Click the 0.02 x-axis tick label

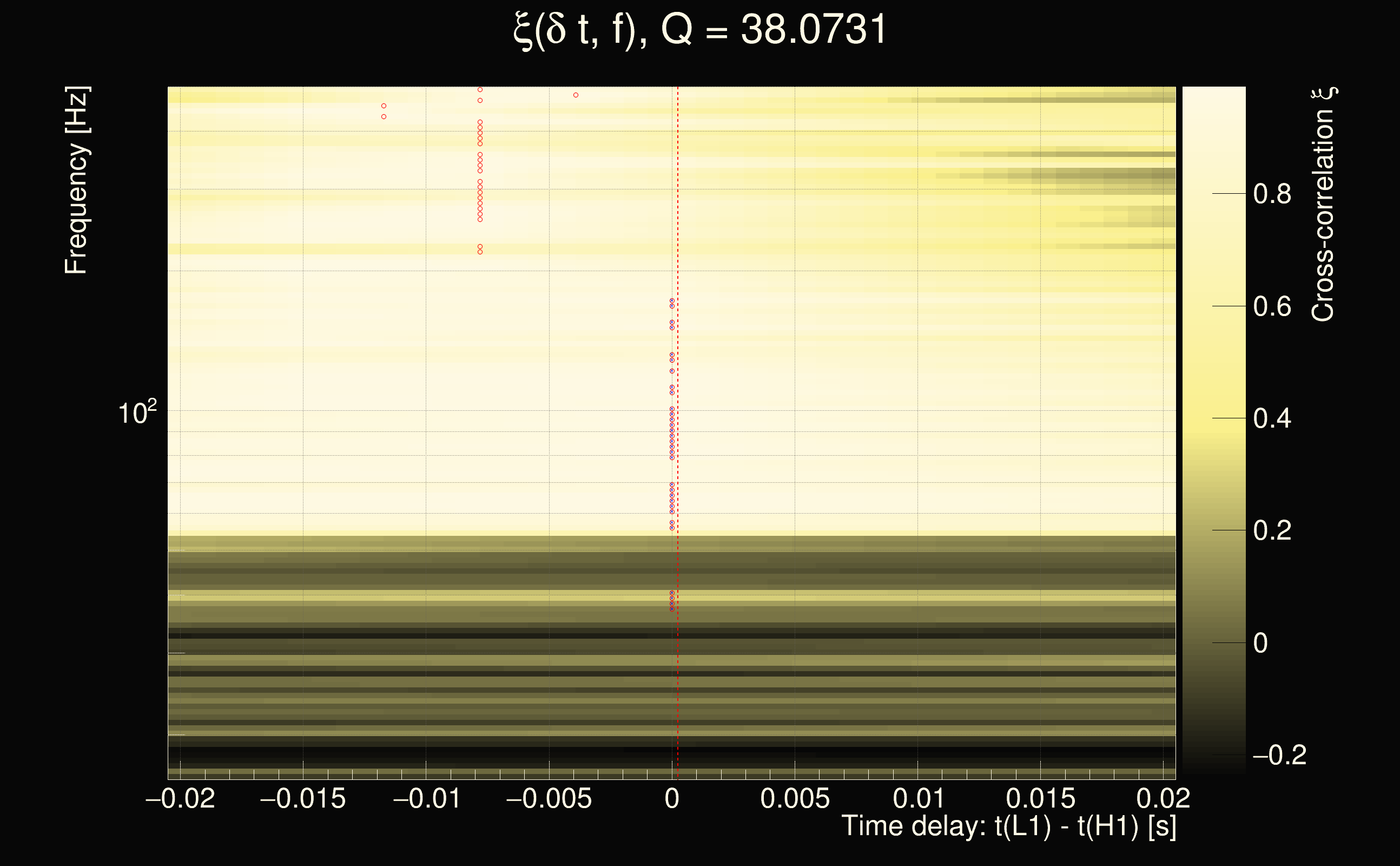[1163, 798]
